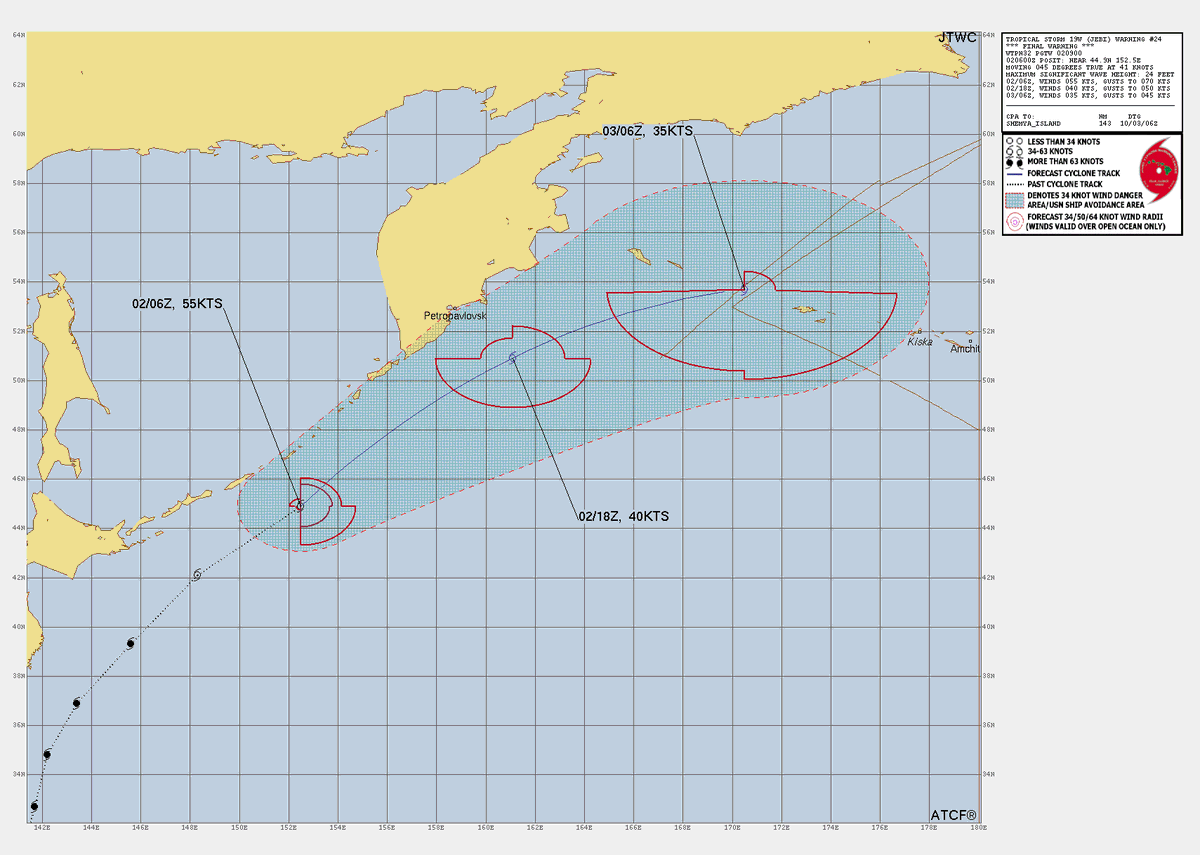Click the 'WTPN32 PGTW 020900' header line
This screenshot has width=1200, height=855.
click(1044, 54)
